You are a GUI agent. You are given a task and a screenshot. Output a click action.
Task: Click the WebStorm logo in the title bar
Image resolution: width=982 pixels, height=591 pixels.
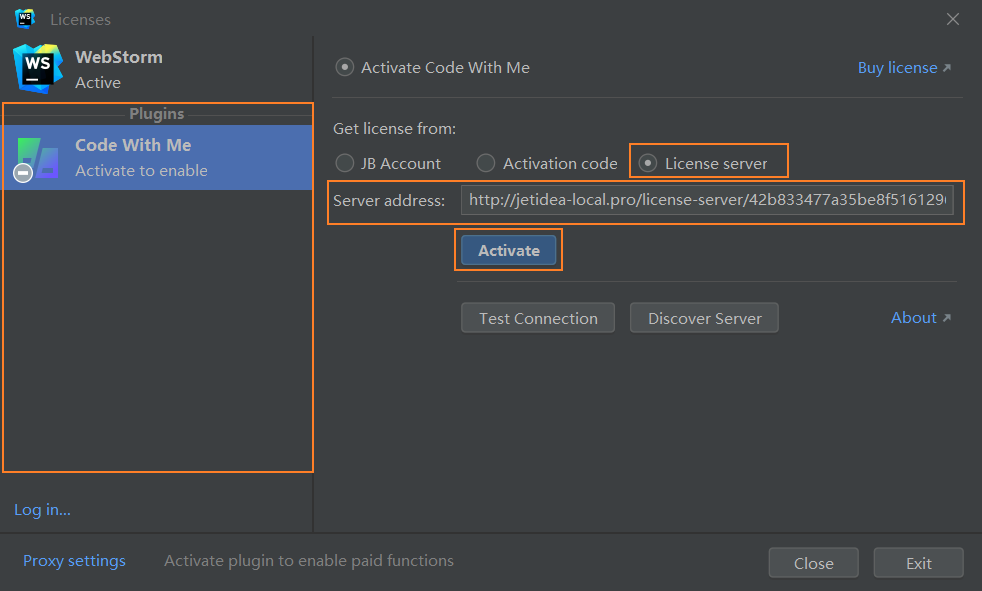pyautogui.click(x=24, y=19)
